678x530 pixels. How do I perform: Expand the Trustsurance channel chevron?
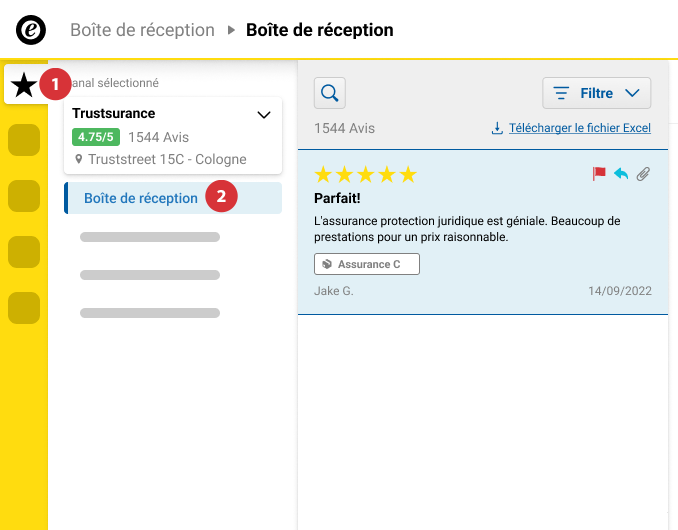(264, 115)
